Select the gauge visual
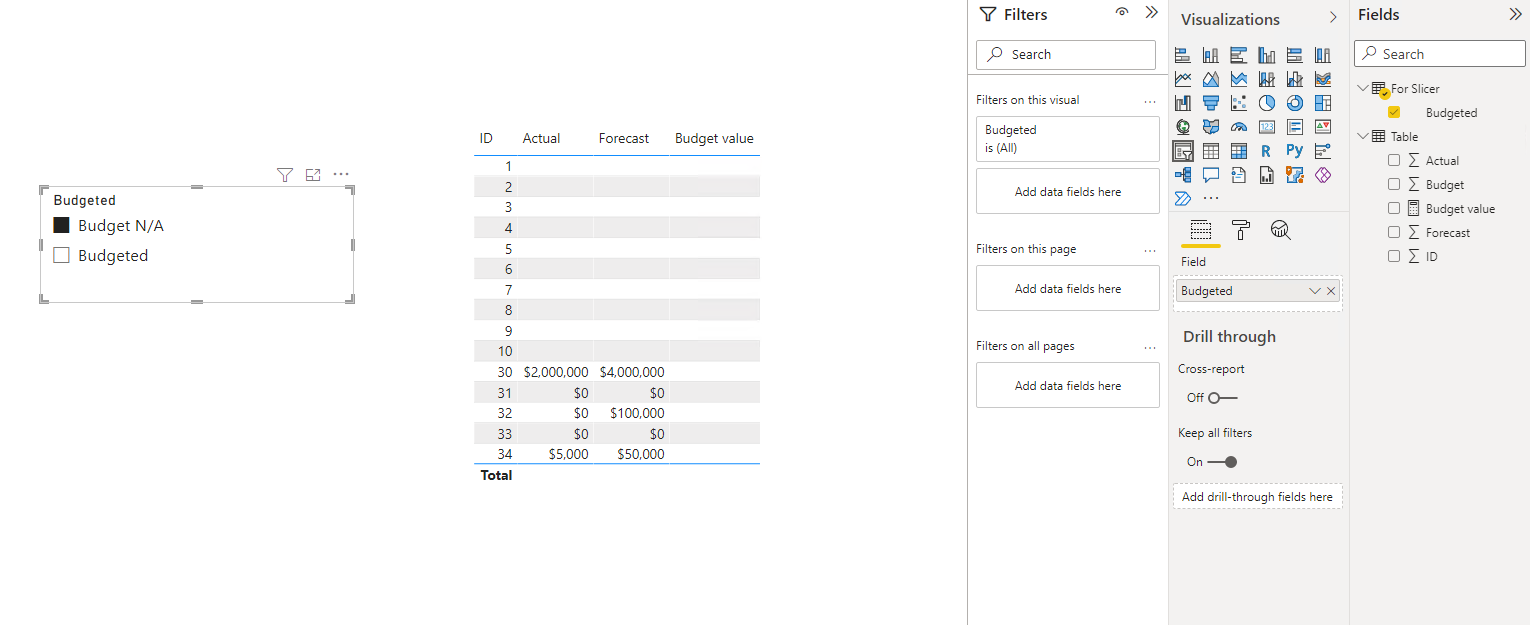 click(1239, 127)
